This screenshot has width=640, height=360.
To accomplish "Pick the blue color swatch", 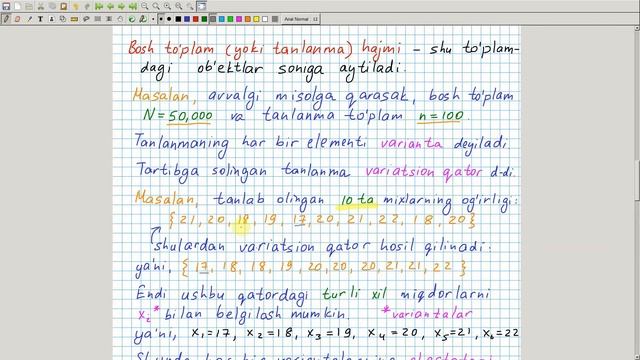I will 187,19.
